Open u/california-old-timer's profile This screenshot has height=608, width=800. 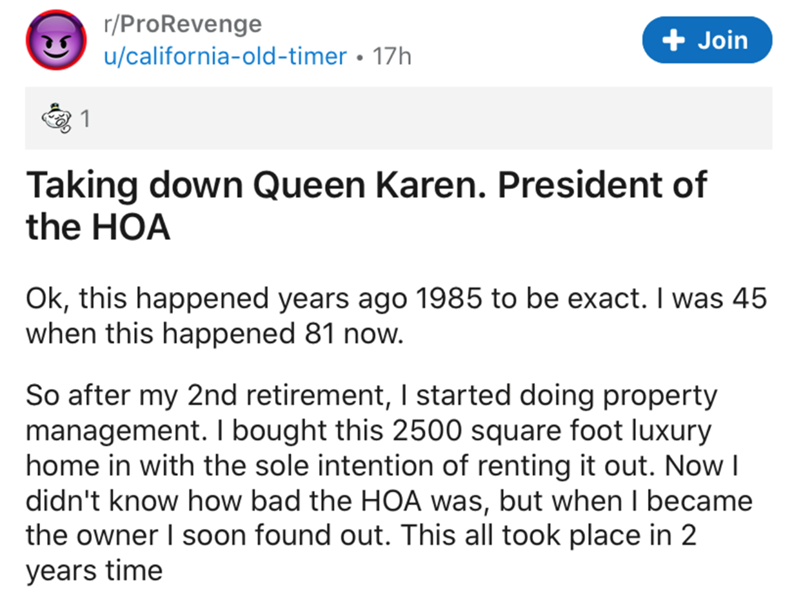[228, 58]
